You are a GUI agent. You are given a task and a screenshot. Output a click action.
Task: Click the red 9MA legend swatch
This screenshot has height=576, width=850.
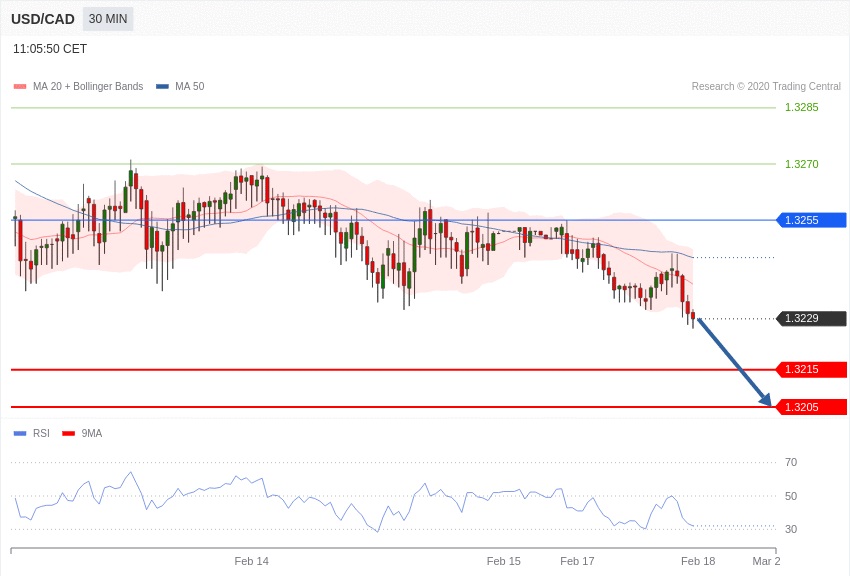point(68,433)
